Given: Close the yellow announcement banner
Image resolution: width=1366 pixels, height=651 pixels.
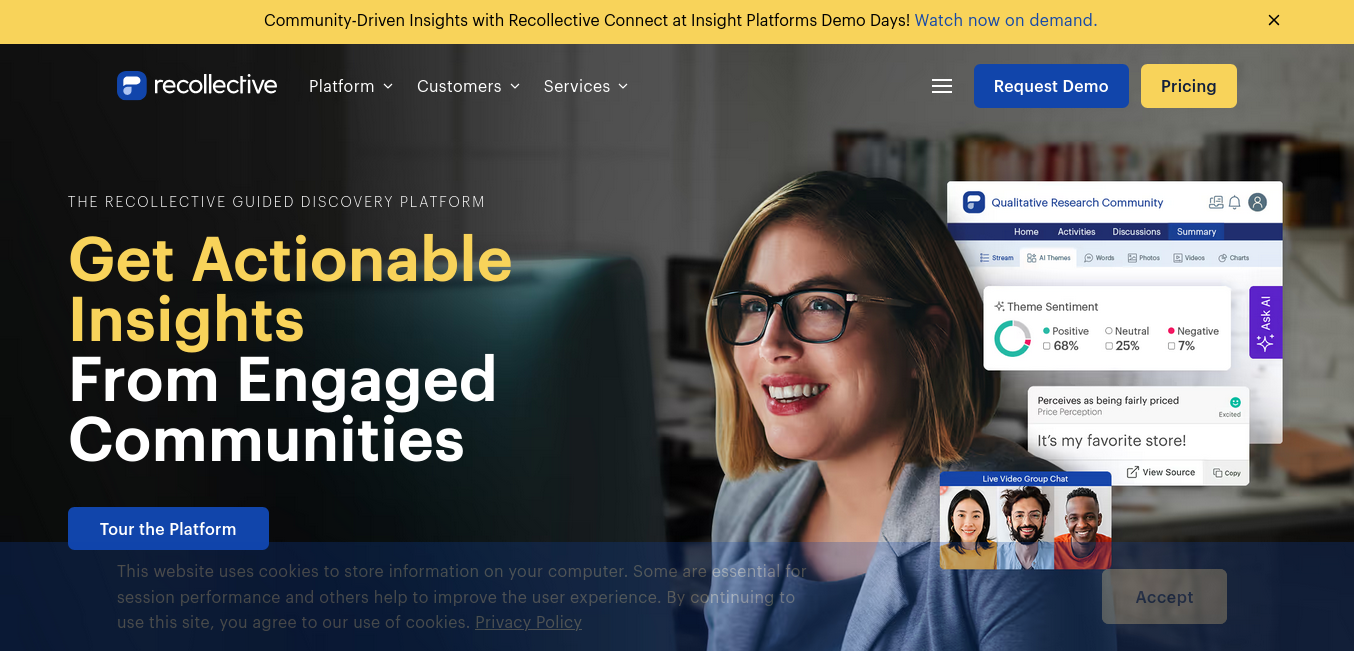Looking at the screenshot, I should point(1274,20).
